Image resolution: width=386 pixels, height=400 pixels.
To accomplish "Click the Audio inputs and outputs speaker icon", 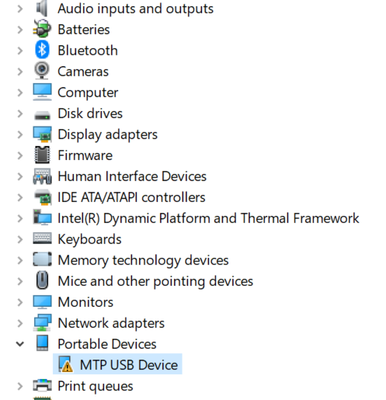I will point(42,8).
